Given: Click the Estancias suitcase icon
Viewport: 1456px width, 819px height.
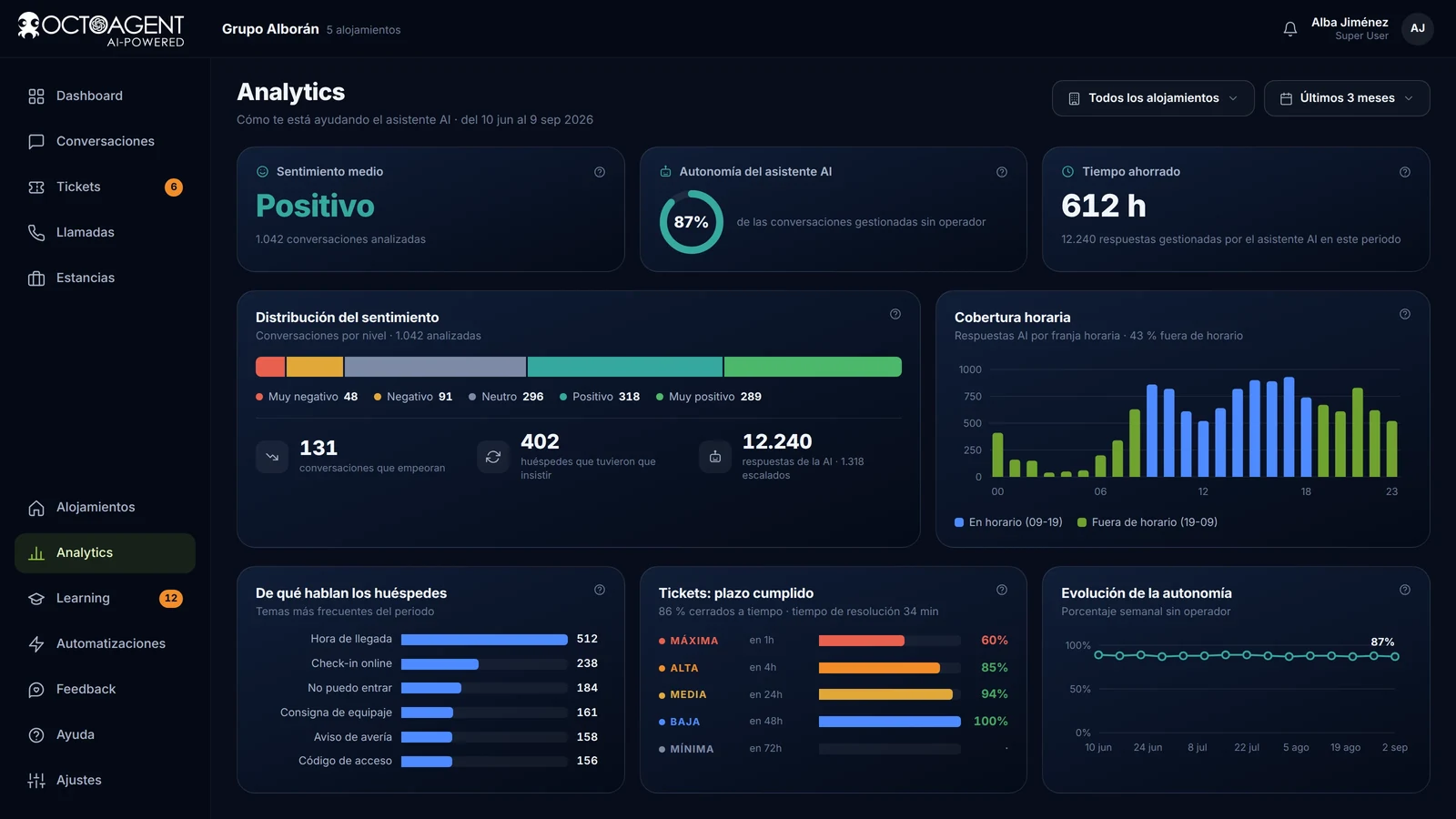Looking at the screenshot, I should point(36,278).
